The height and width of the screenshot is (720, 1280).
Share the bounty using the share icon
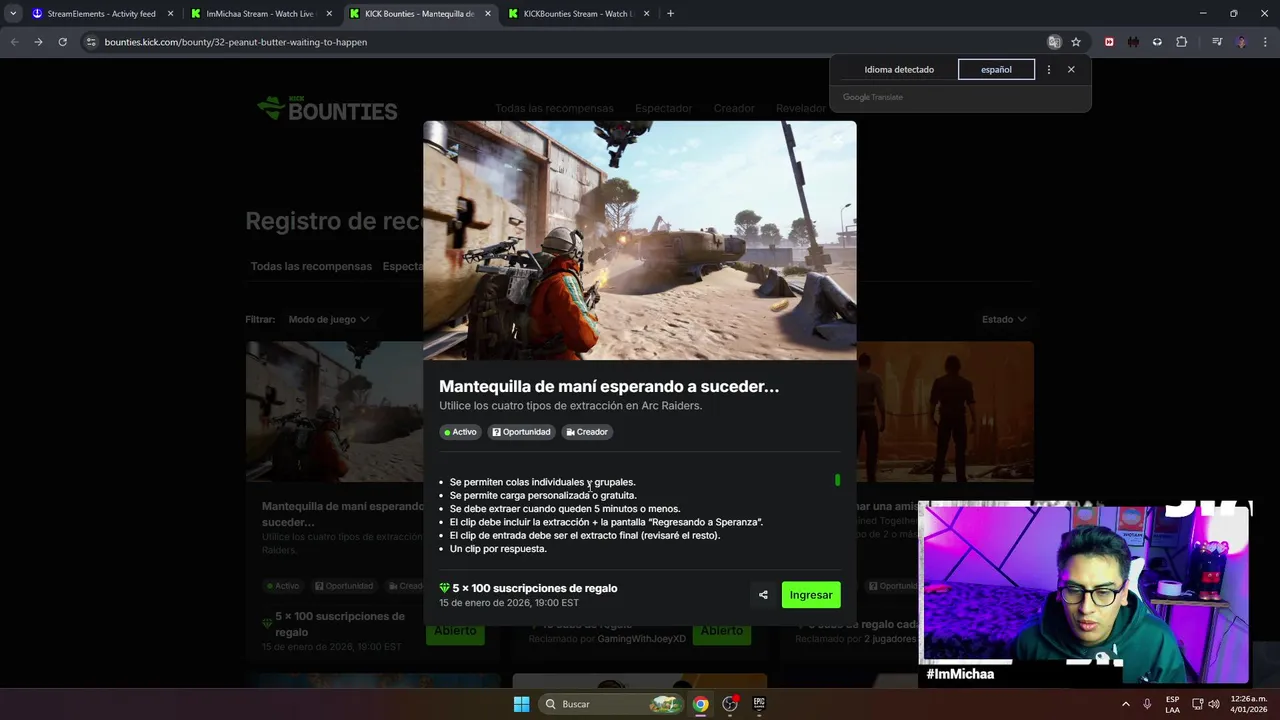(x=763, y=595)
